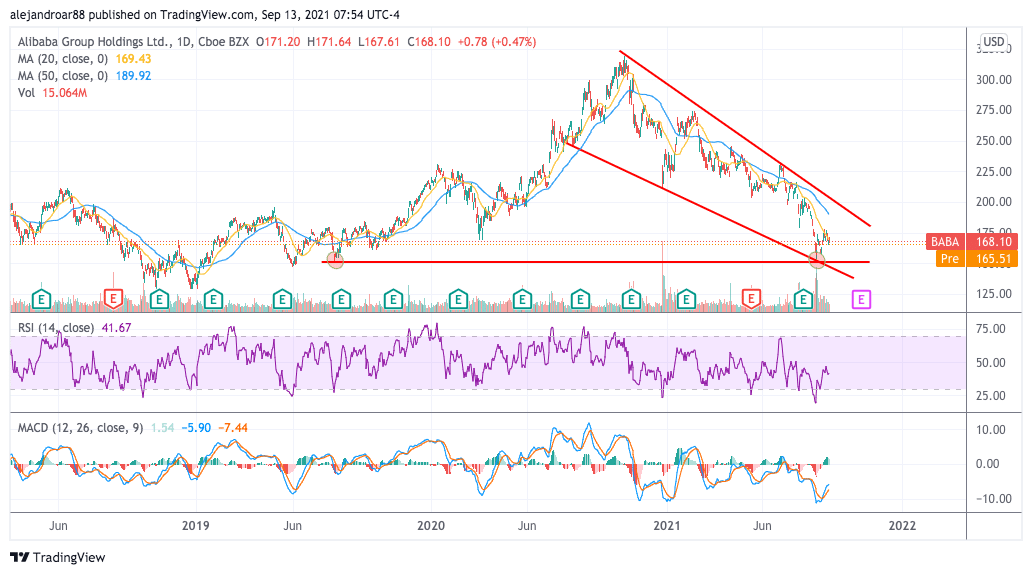
Task: Click the volume value 15.064M
Action: [64, 93]
